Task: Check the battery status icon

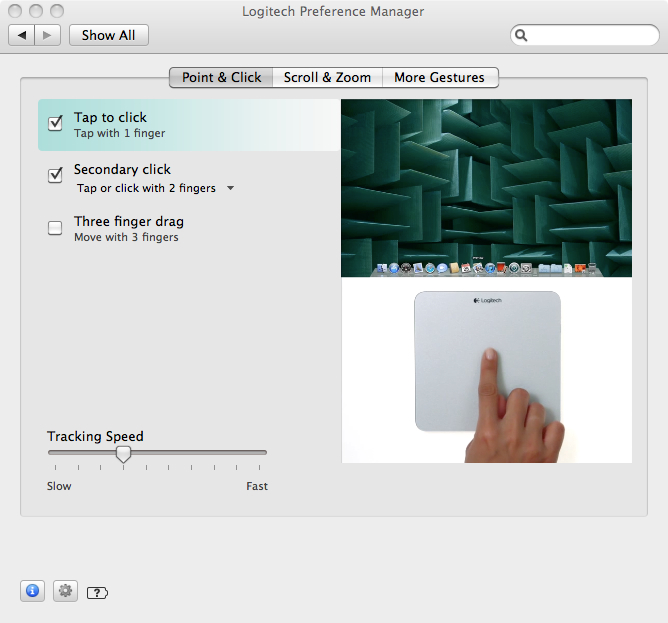Action: click(x=98, y=593)
